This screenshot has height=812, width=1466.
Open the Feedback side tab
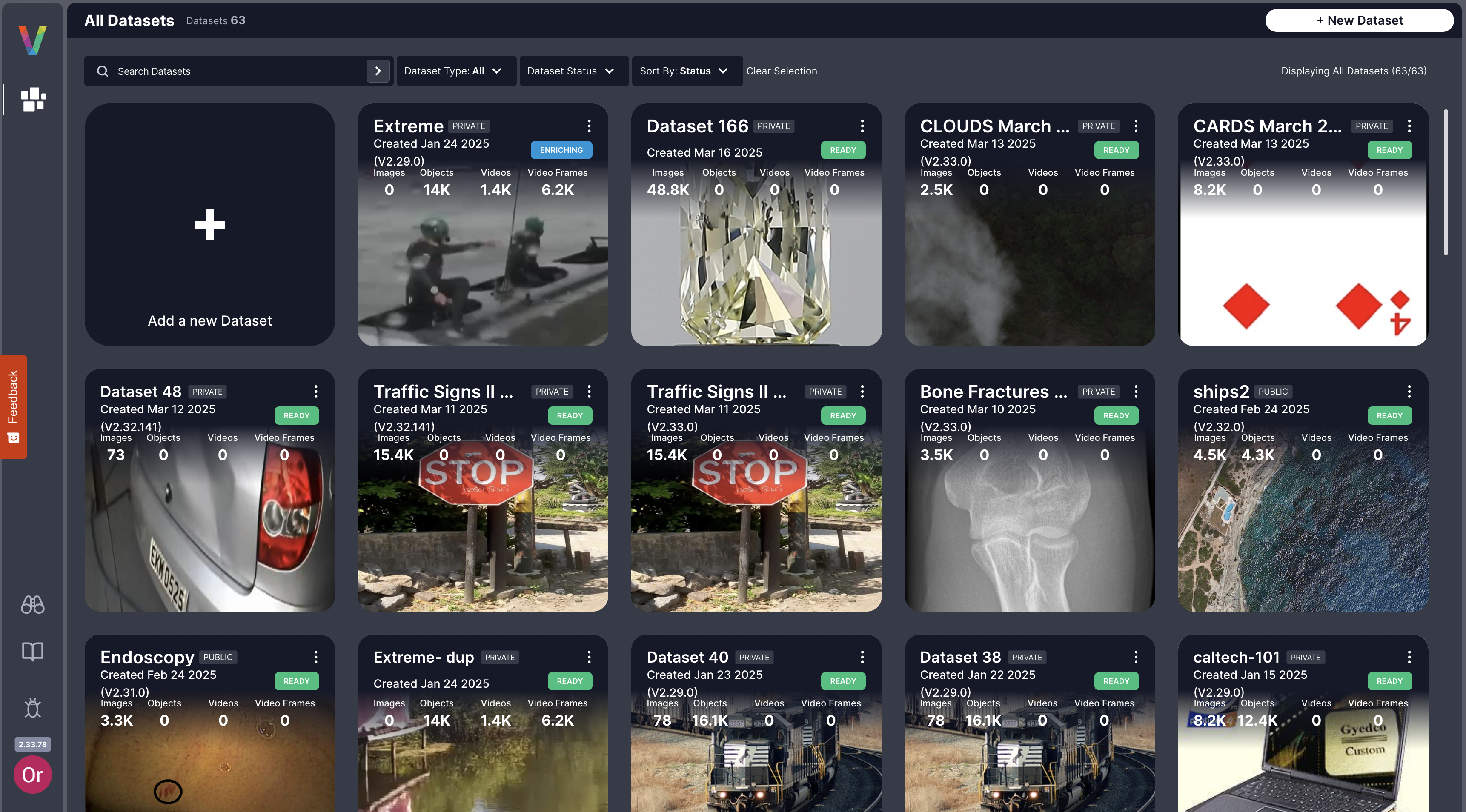coord(13,406)
